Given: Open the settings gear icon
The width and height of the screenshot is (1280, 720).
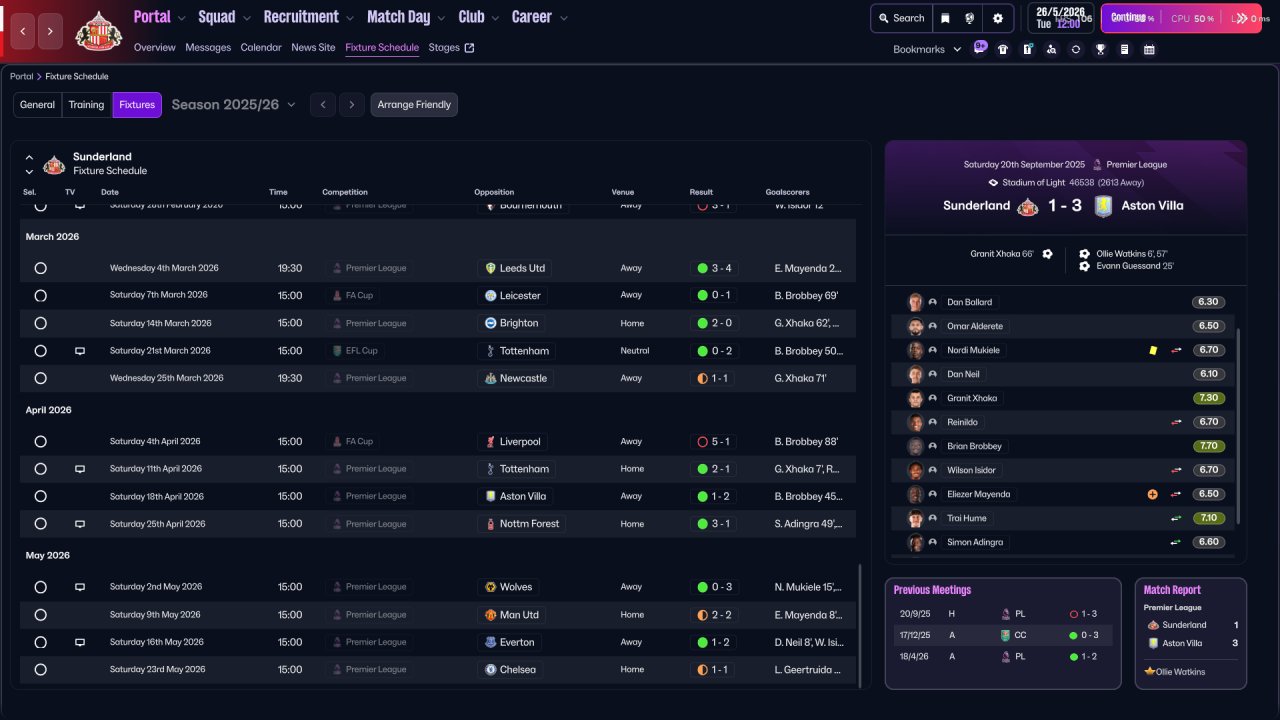Looking at the screenshot, I should point(997,18).
